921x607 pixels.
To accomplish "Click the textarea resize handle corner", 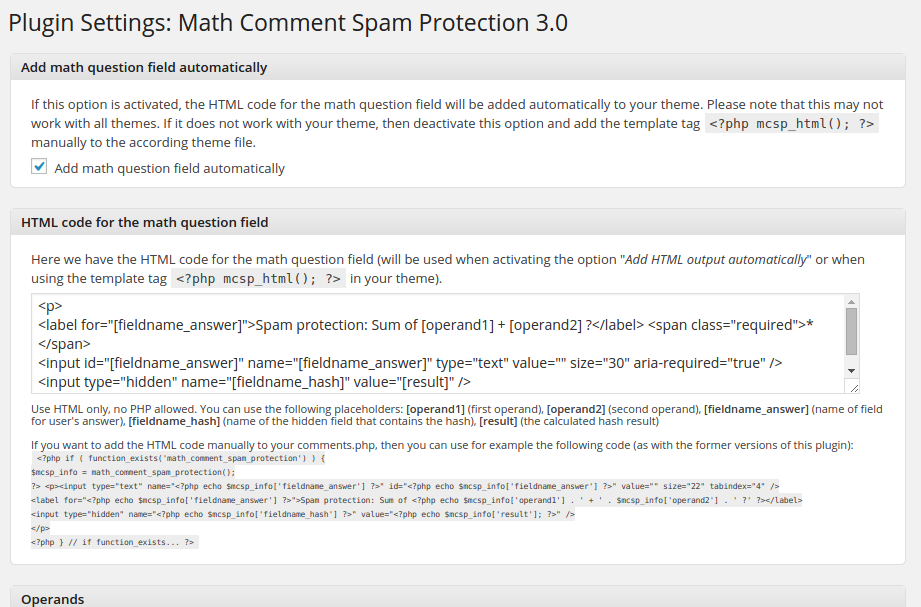I will click(x=852, y=386).
